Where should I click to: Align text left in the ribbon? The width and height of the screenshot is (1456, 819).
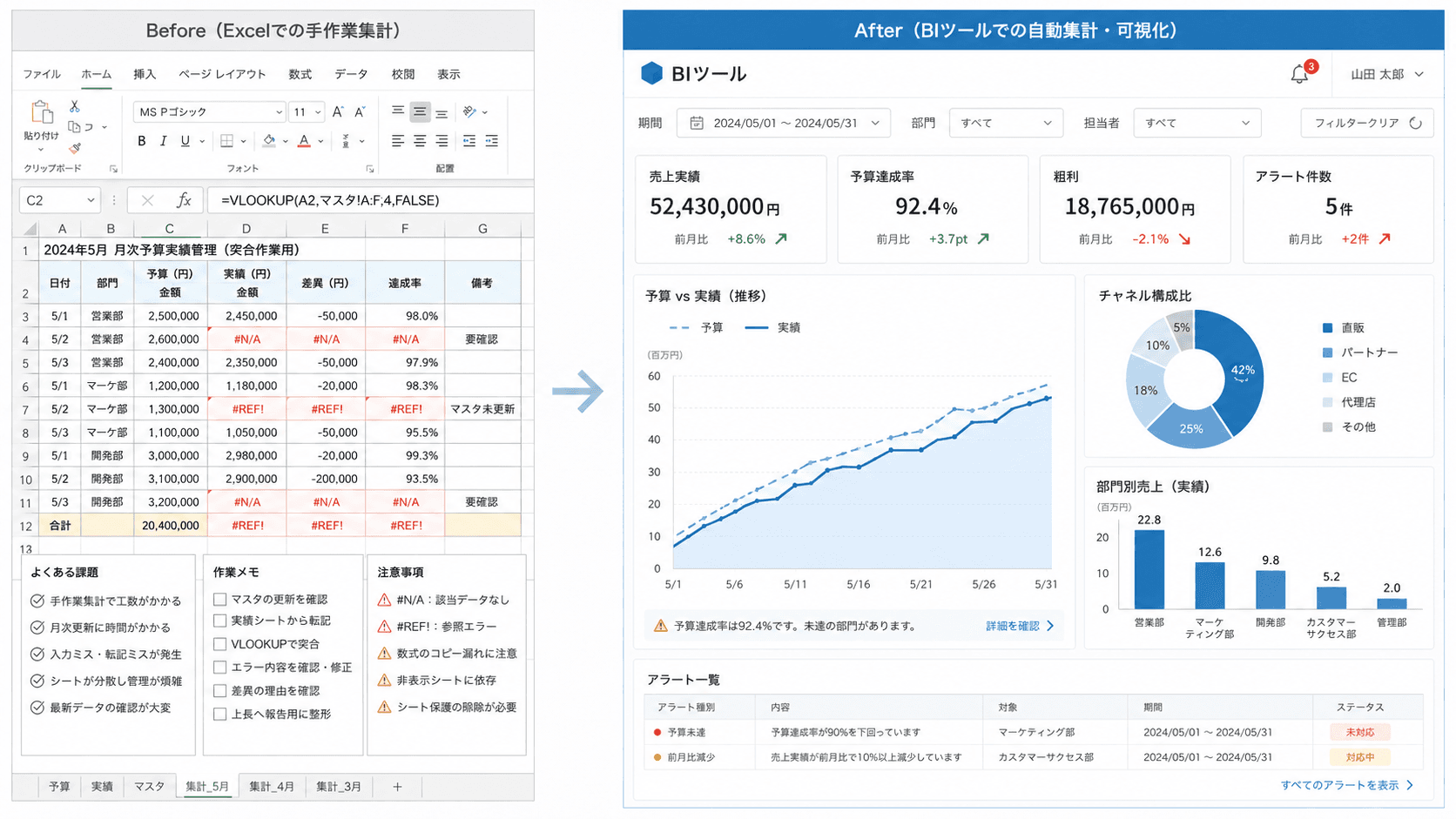pyautogui.click(x=398, y=141)
